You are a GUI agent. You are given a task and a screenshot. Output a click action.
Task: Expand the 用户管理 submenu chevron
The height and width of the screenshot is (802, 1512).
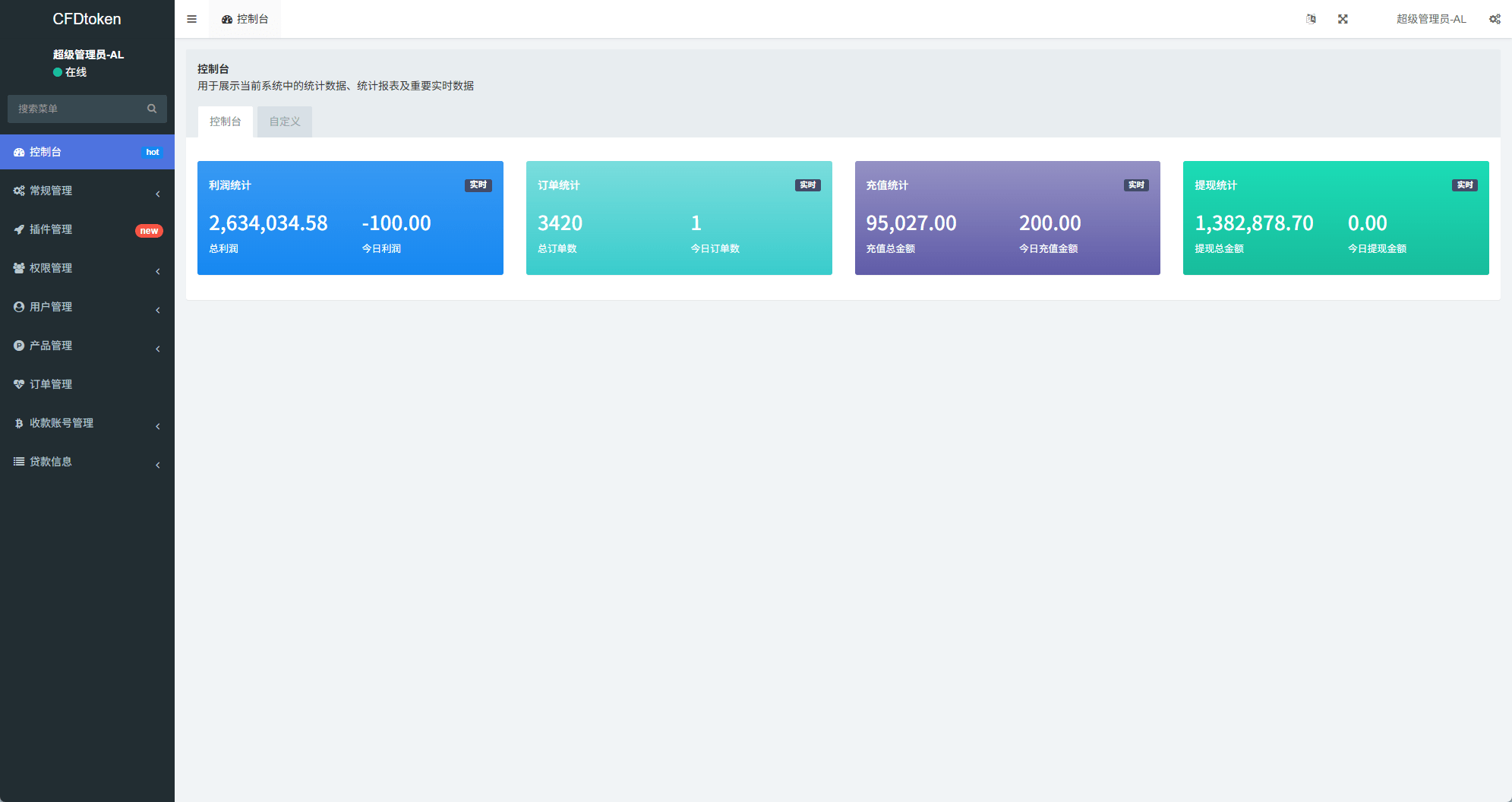[157, 310]
